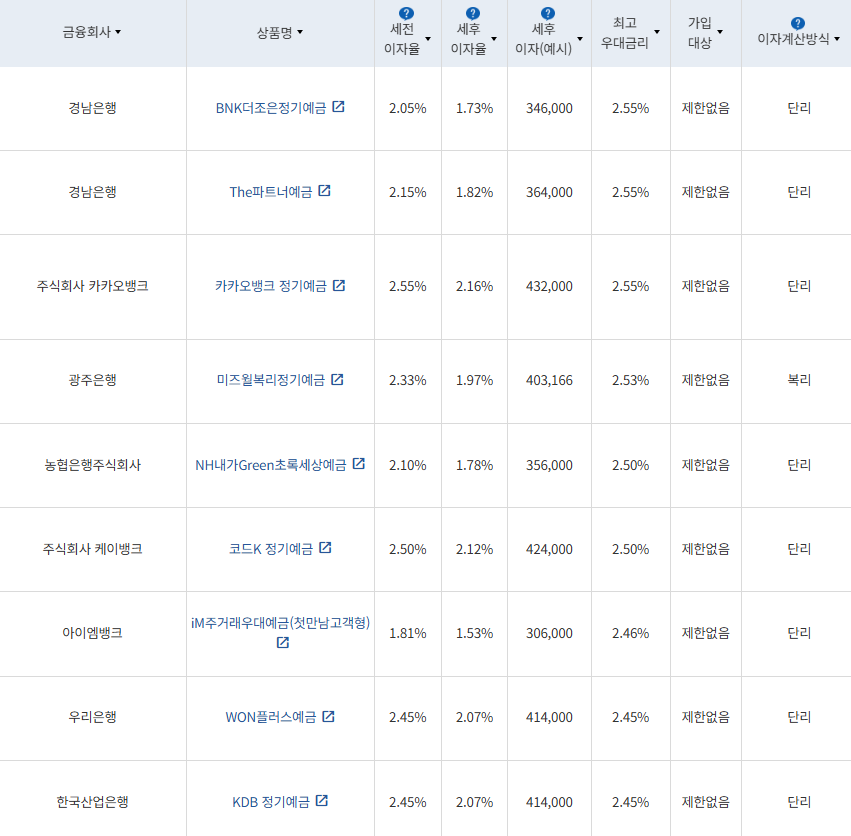
Task: Open external link icon next to BNK더조은정기예금
Action: click(x=338, y=107)
